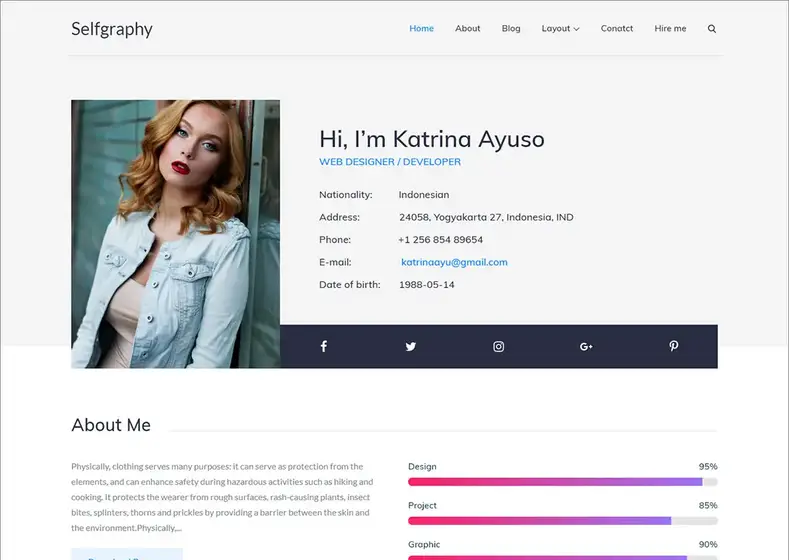Select the Google Plus icon

click(586, 346)
